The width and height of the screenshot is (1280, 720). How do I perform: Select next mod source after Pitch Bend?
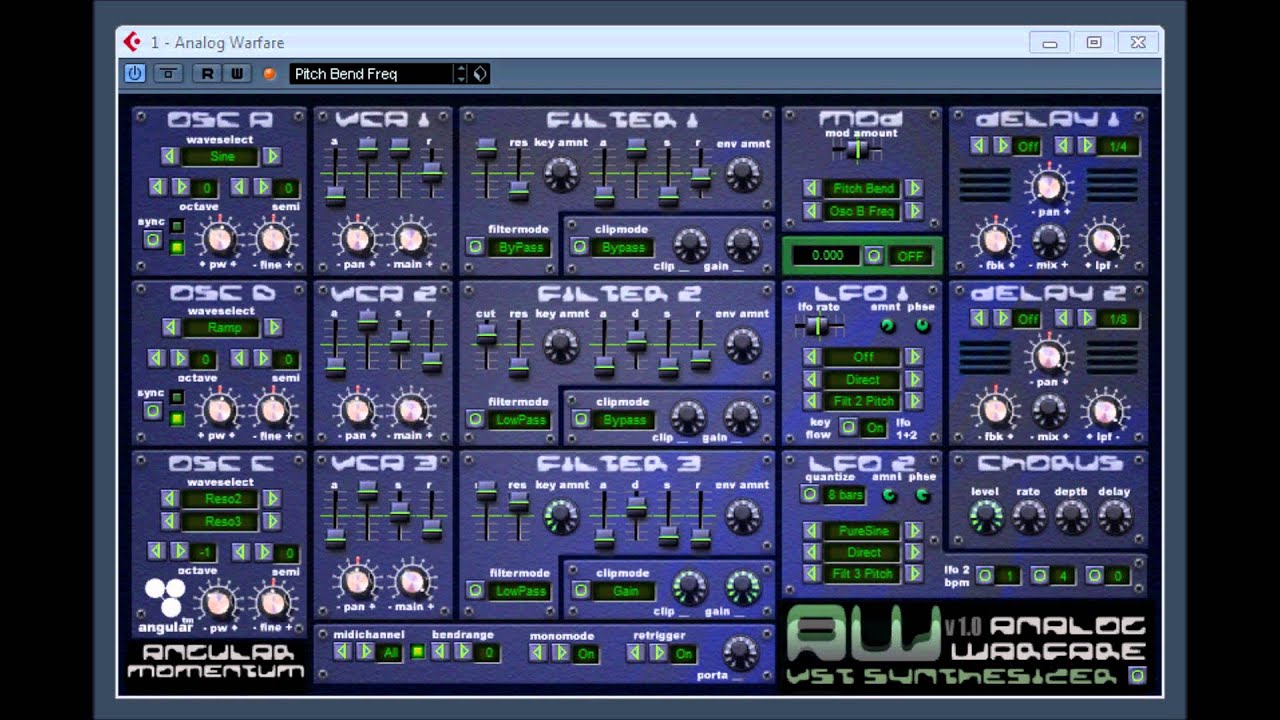tap(914, 188)
